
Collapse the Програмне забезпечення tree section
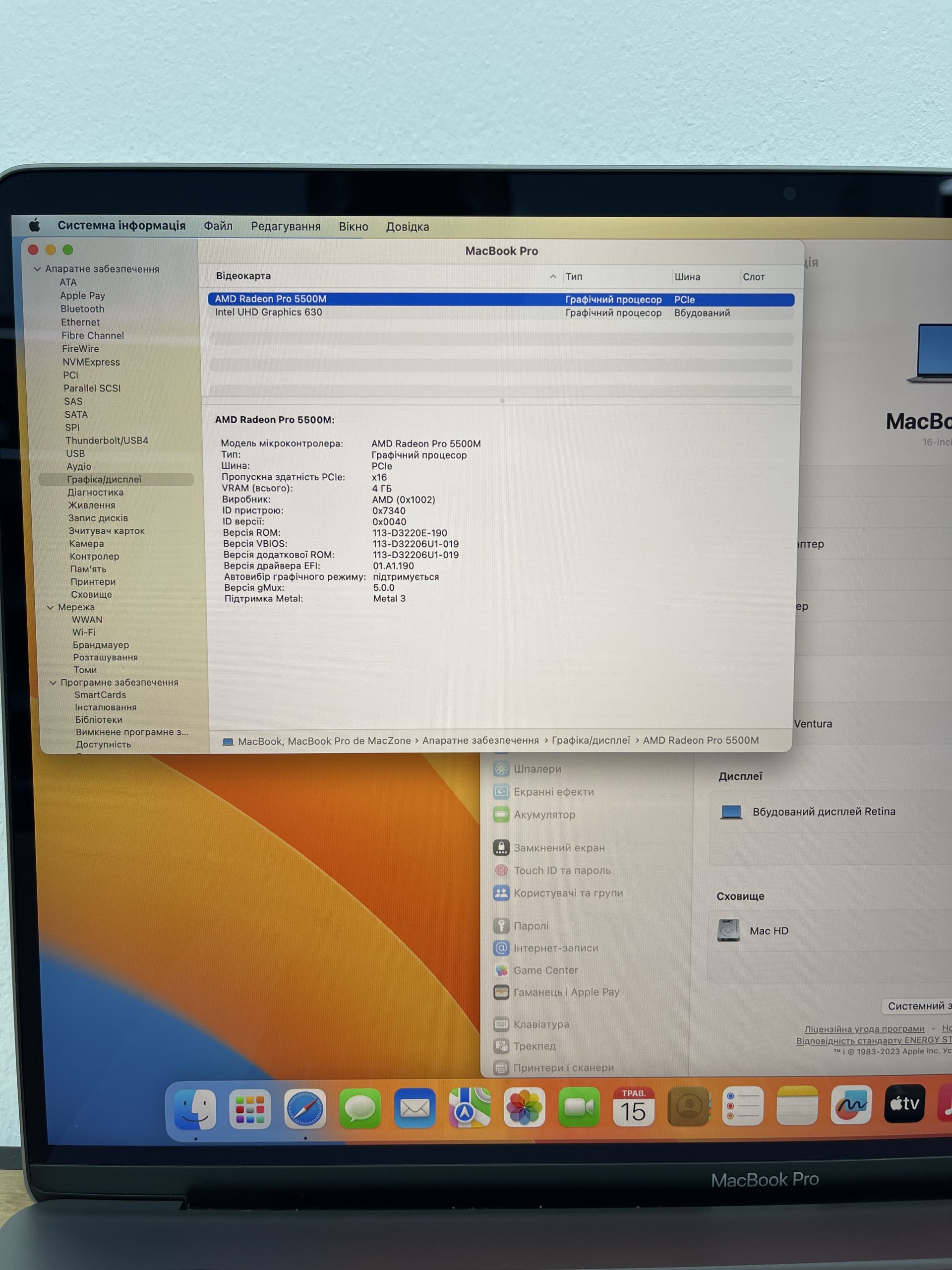[x=54, y=683]
